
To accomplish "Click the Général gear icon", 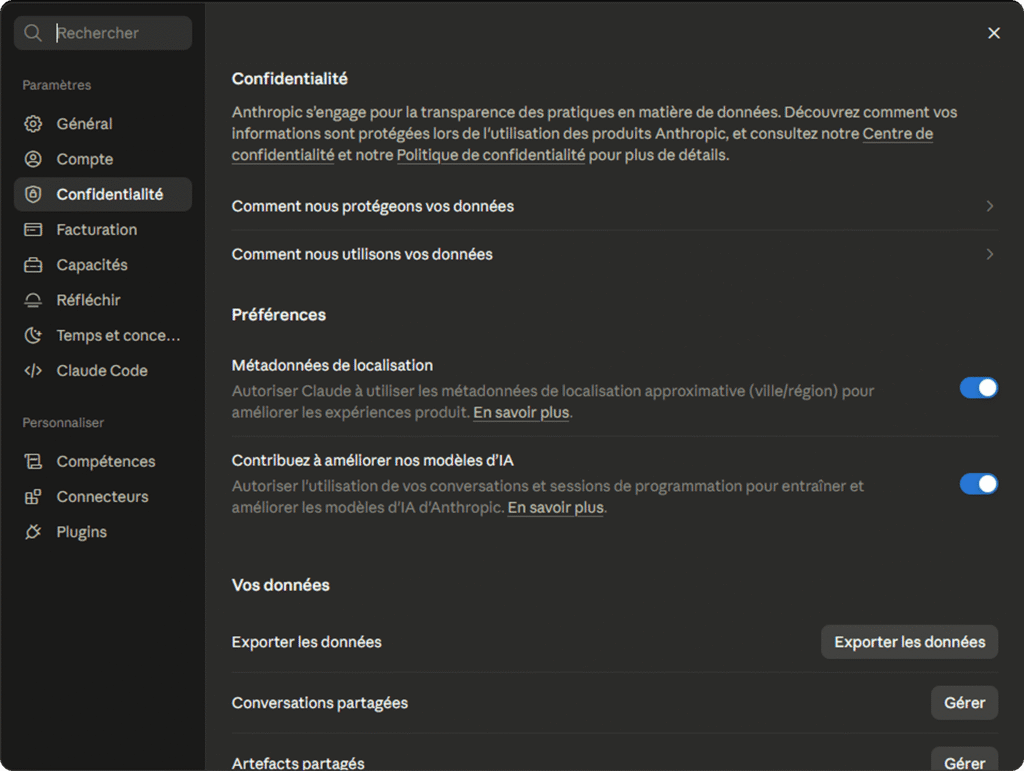I will (33, 123).
